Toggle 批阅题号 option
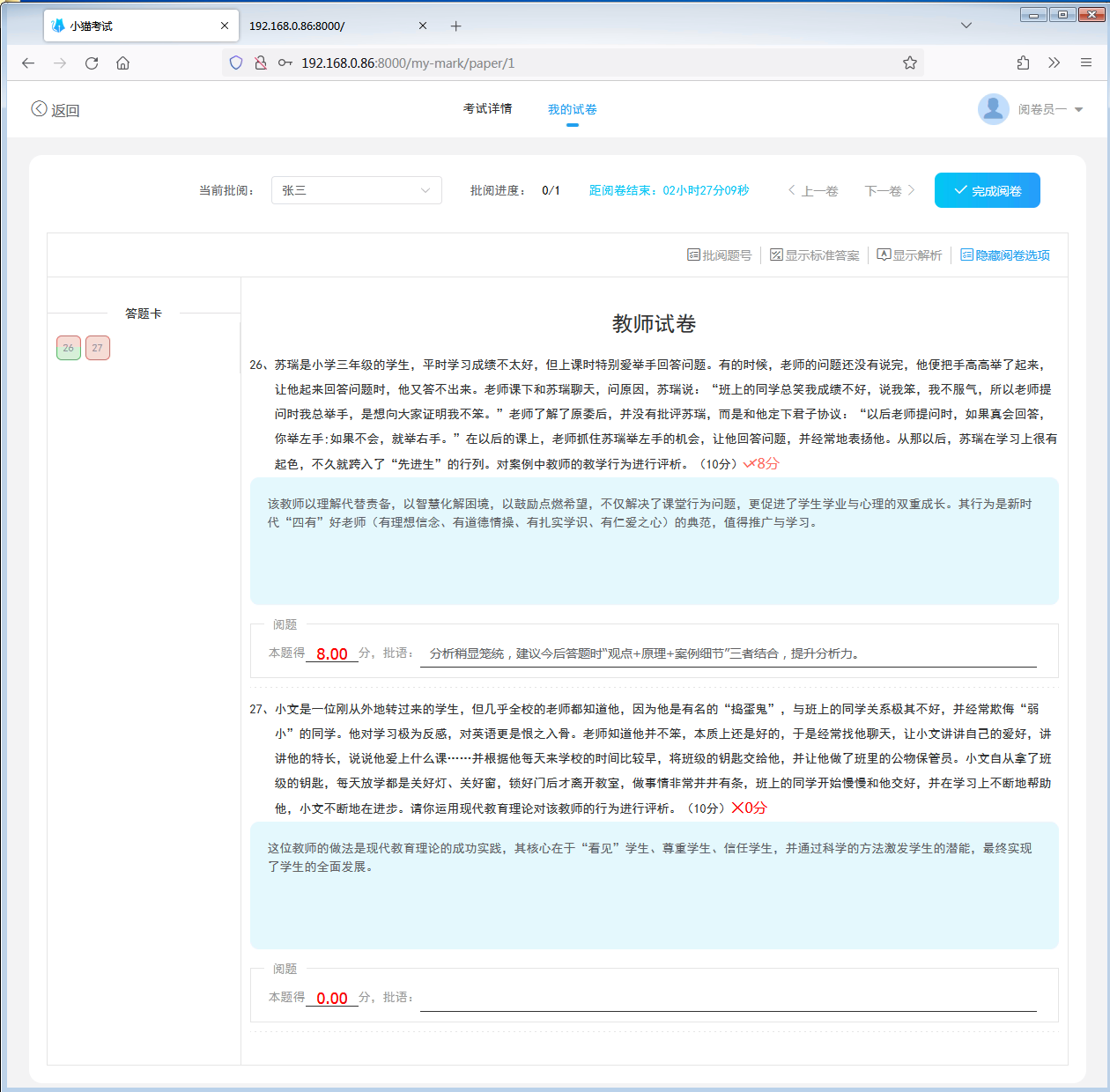Viewport: 1110px width, 1092px height. 720,255
